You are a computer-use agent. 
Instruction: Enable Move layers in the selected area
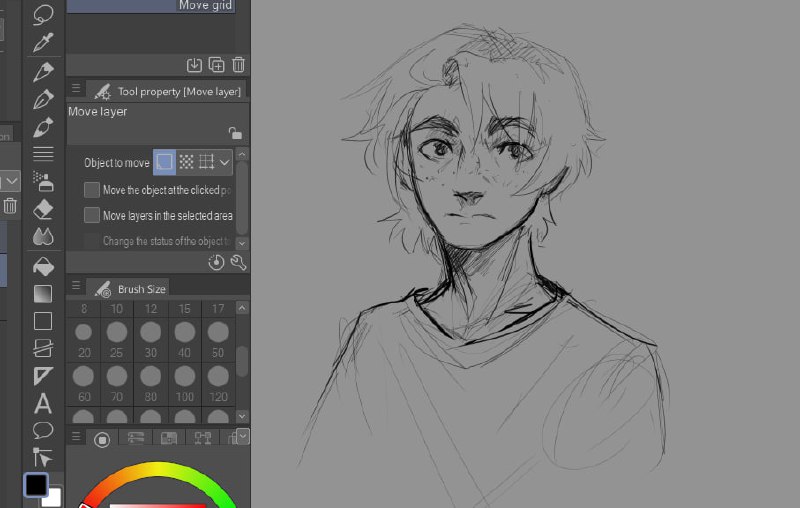tap(92, 215)
